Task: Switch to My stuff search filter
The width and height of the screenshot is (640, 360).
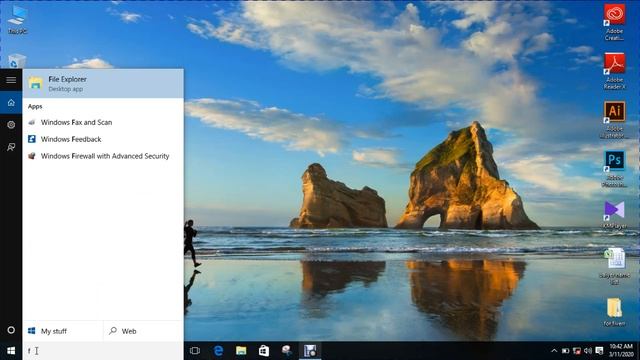Action: point(63,331)
